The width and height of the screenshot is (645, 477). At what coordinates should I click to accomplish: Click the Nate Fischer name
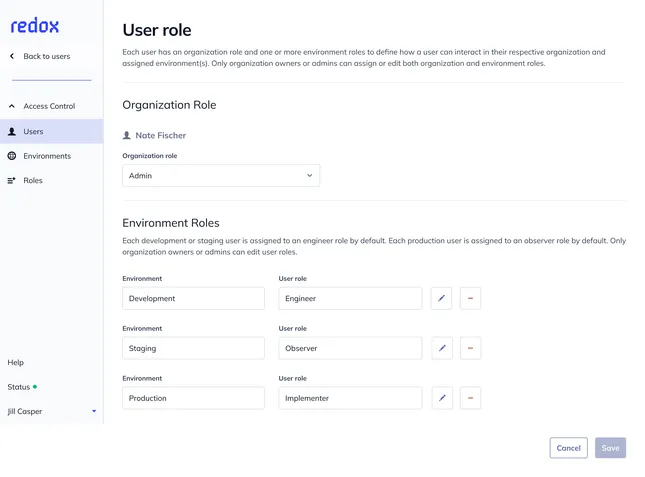click(x=161, y=135)
